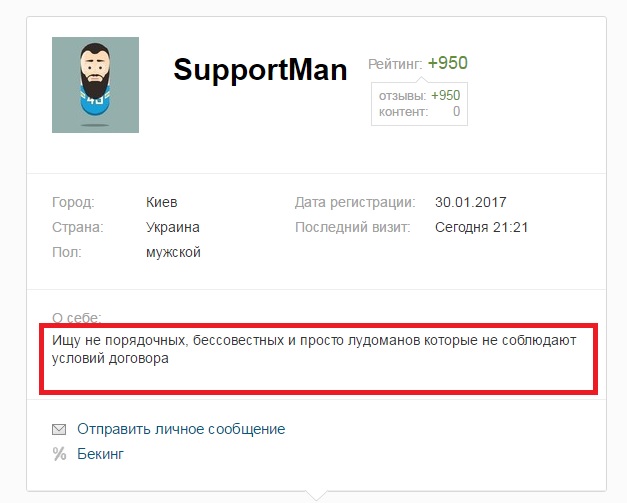Select the city value Киев
The height and width of the screenshot is (503, 627).
pyautogui.click(x=162, y=202)
